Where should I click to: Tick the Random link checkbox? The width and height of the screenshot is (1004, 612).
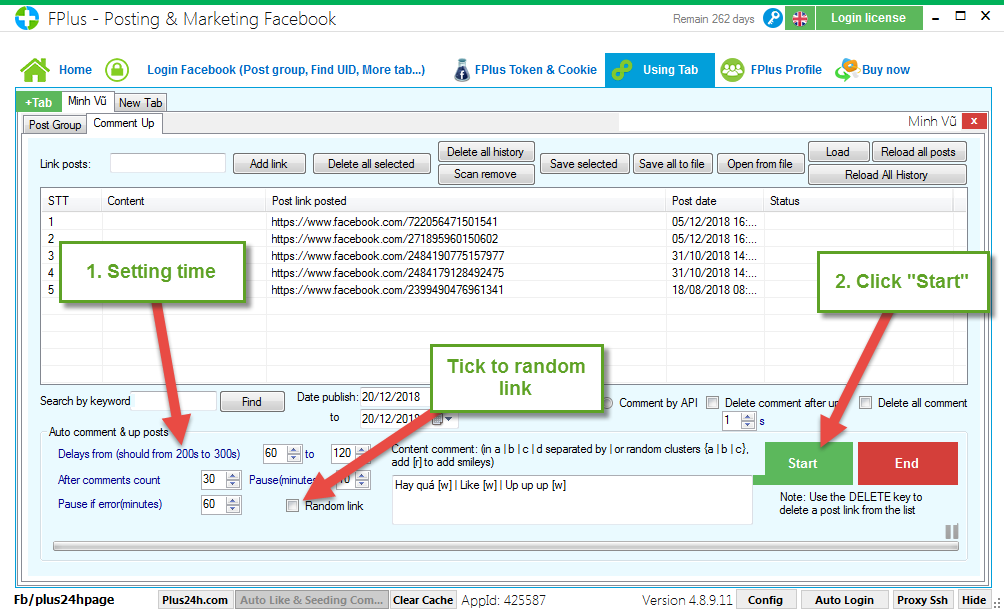point(293,506)
